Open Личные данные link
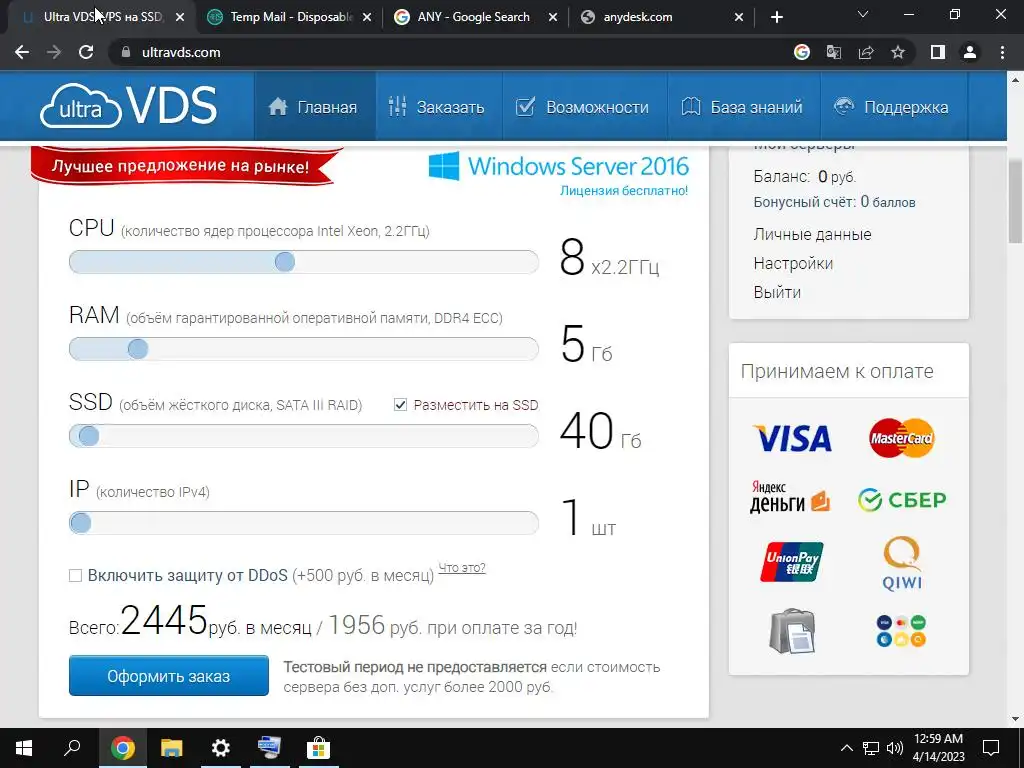1024x768 pixels. (812, 234)
